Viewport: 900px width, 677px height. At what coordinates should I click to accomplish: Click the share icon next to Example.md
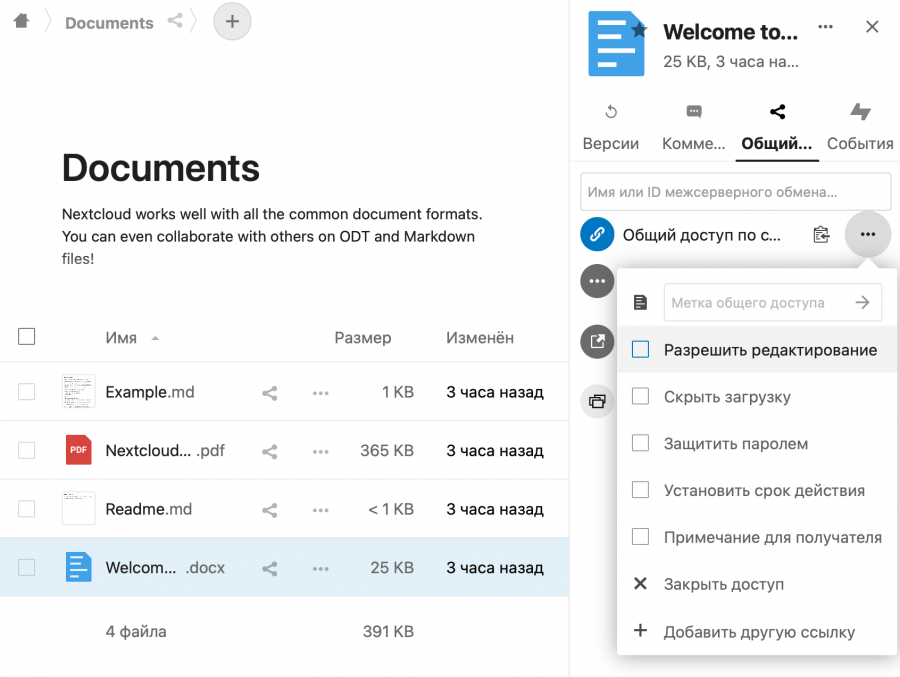click(269, 392)
